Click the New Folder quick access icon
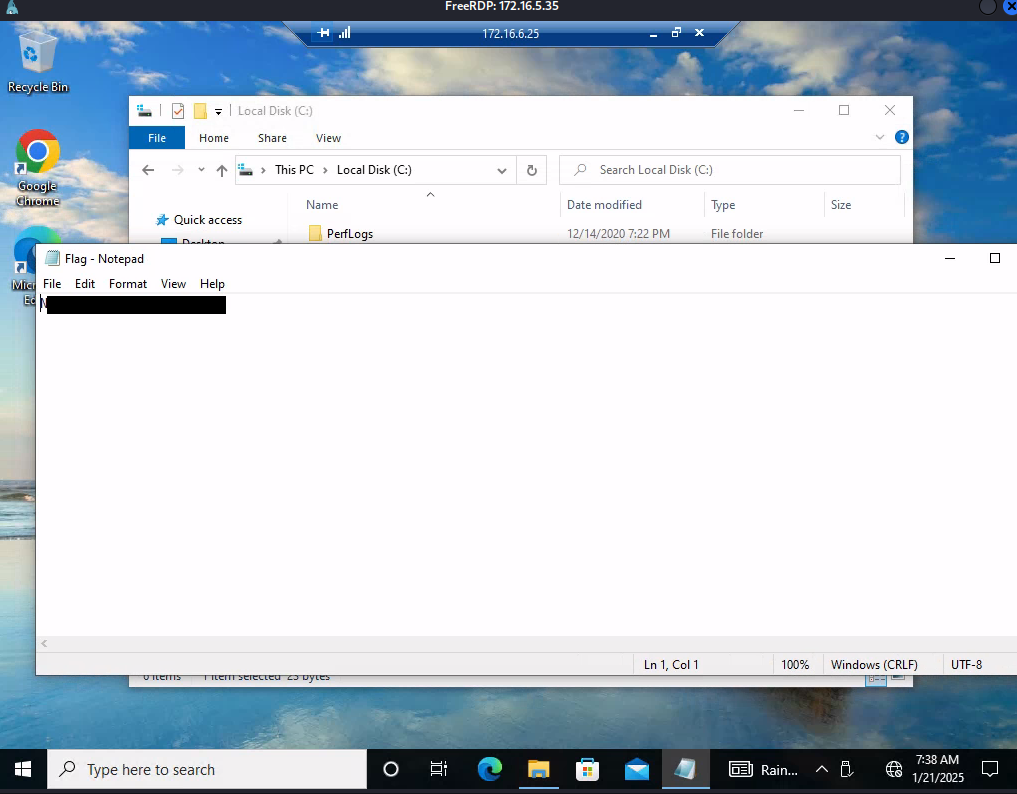Screen dimensions: 1017x794 coord(201,111)
